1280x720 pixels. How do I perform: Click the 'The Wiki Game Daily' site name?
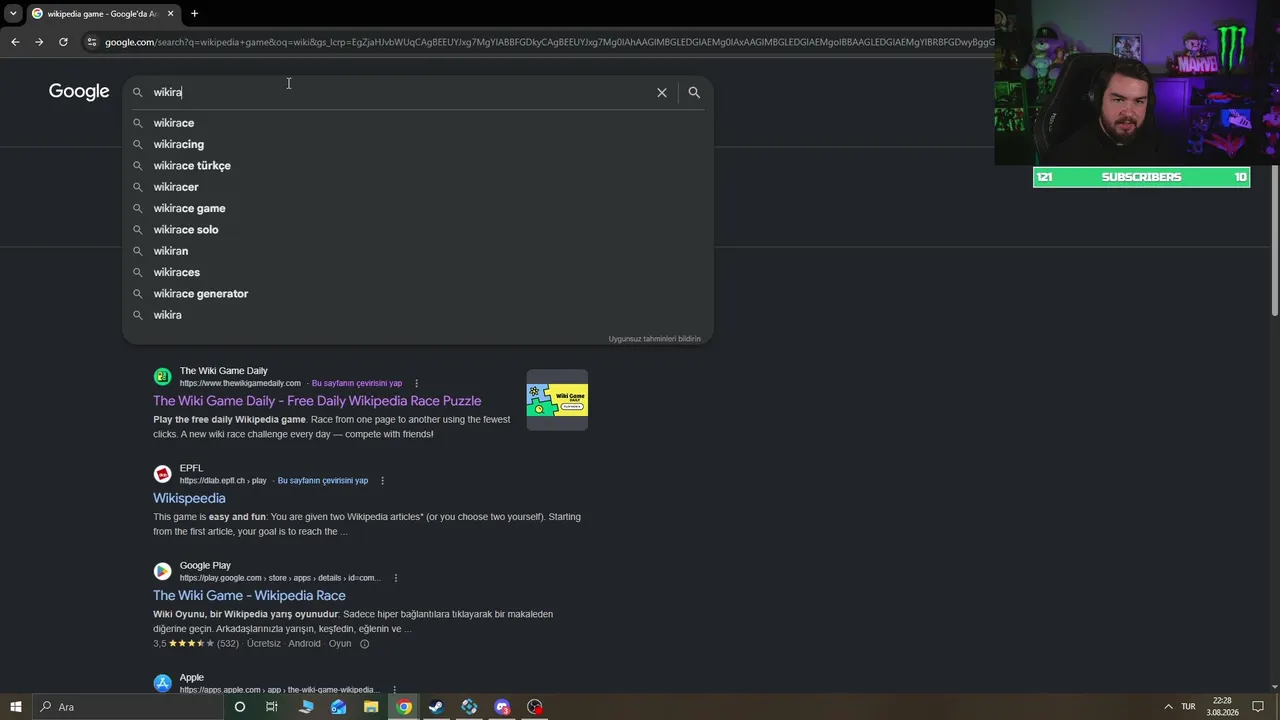coord(224,371)
